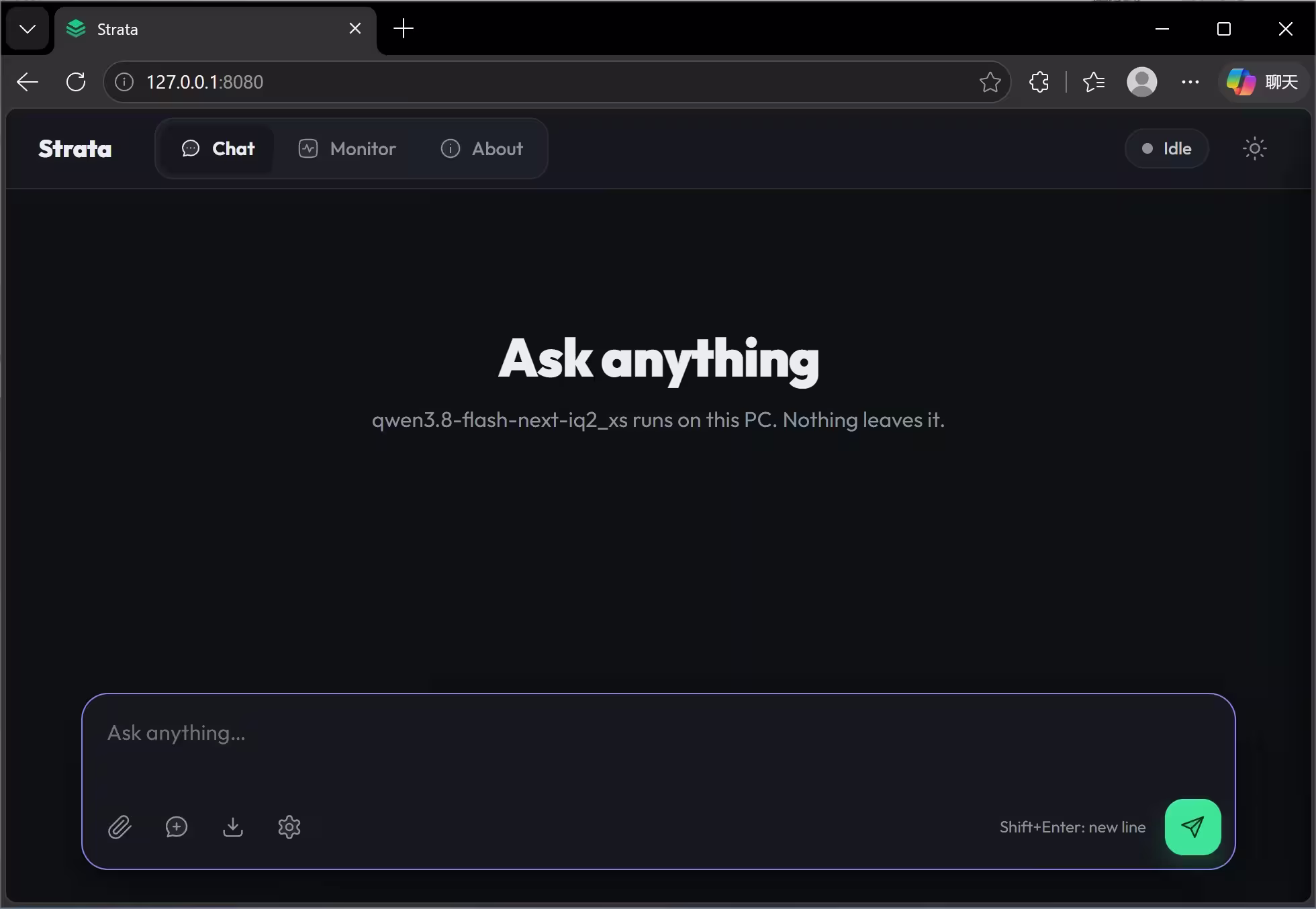Send the message with the green paper plane button
This screenshot has width=1316, height=909.
point(1192,827)
